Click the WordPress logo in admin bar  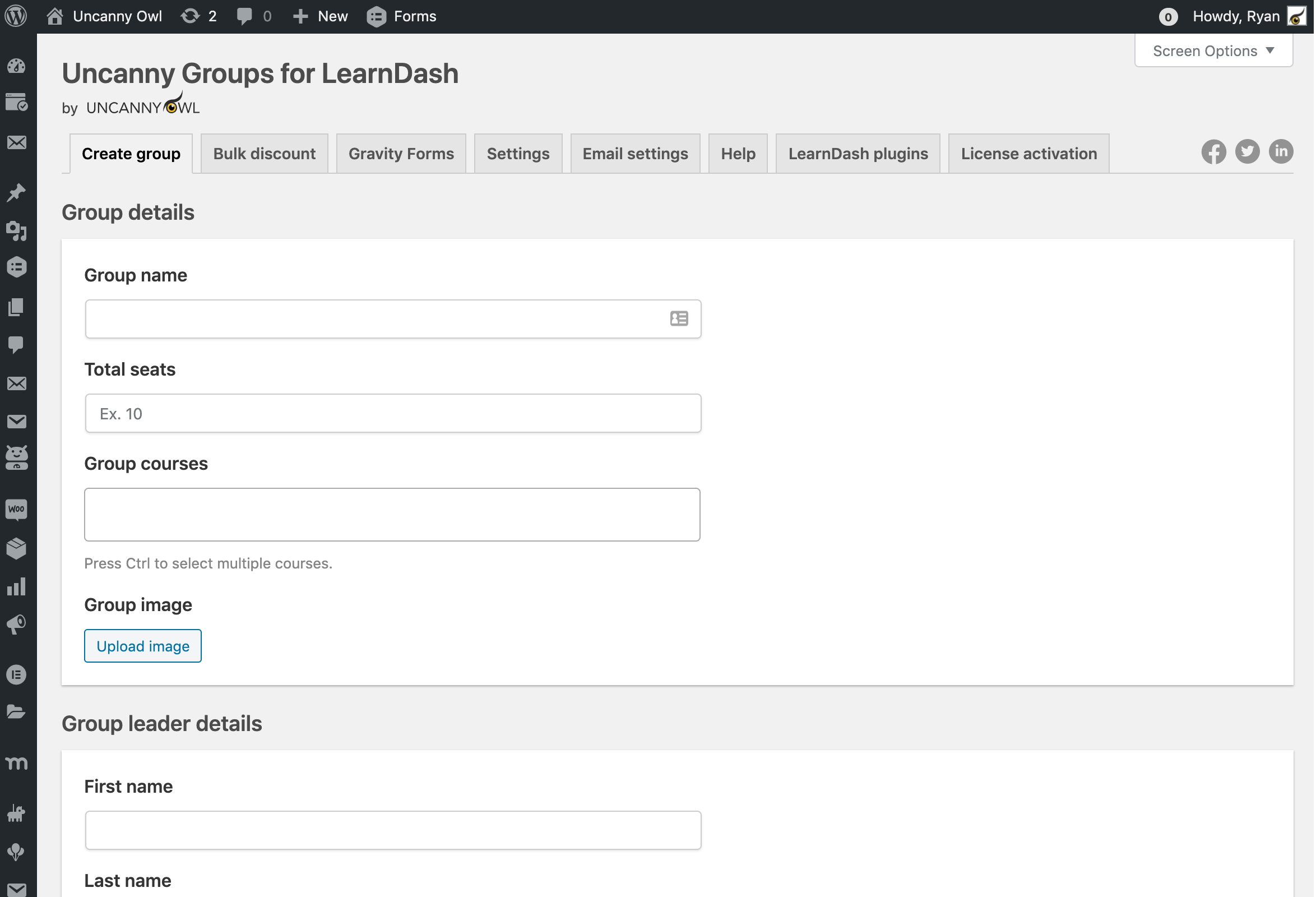16,16
